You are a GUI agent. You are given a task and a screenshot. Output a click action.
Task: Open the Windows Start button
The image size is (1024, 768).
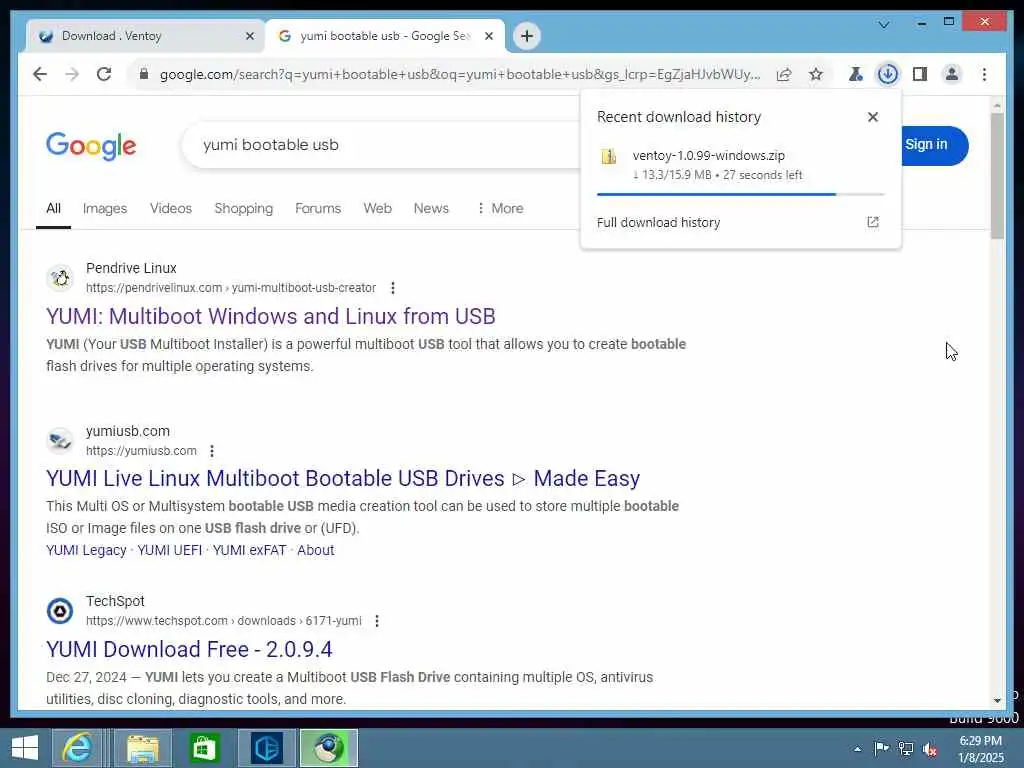point(25,748)
